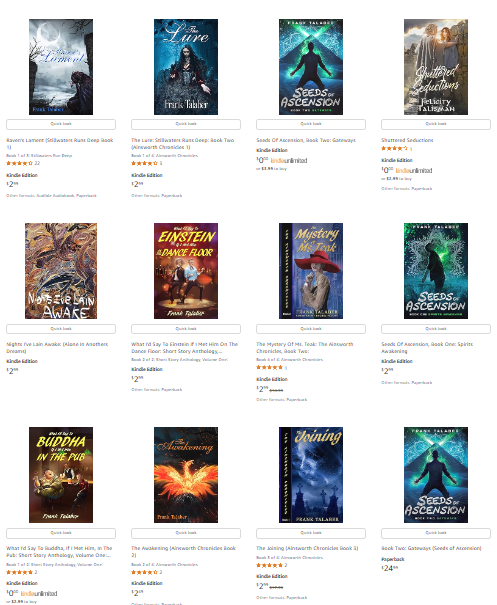The width and height of the screenshot is (497, 605).
Task: Open the Nights I've Lain Awake title link
Action: pyautogui.click(x=57, y=348)
